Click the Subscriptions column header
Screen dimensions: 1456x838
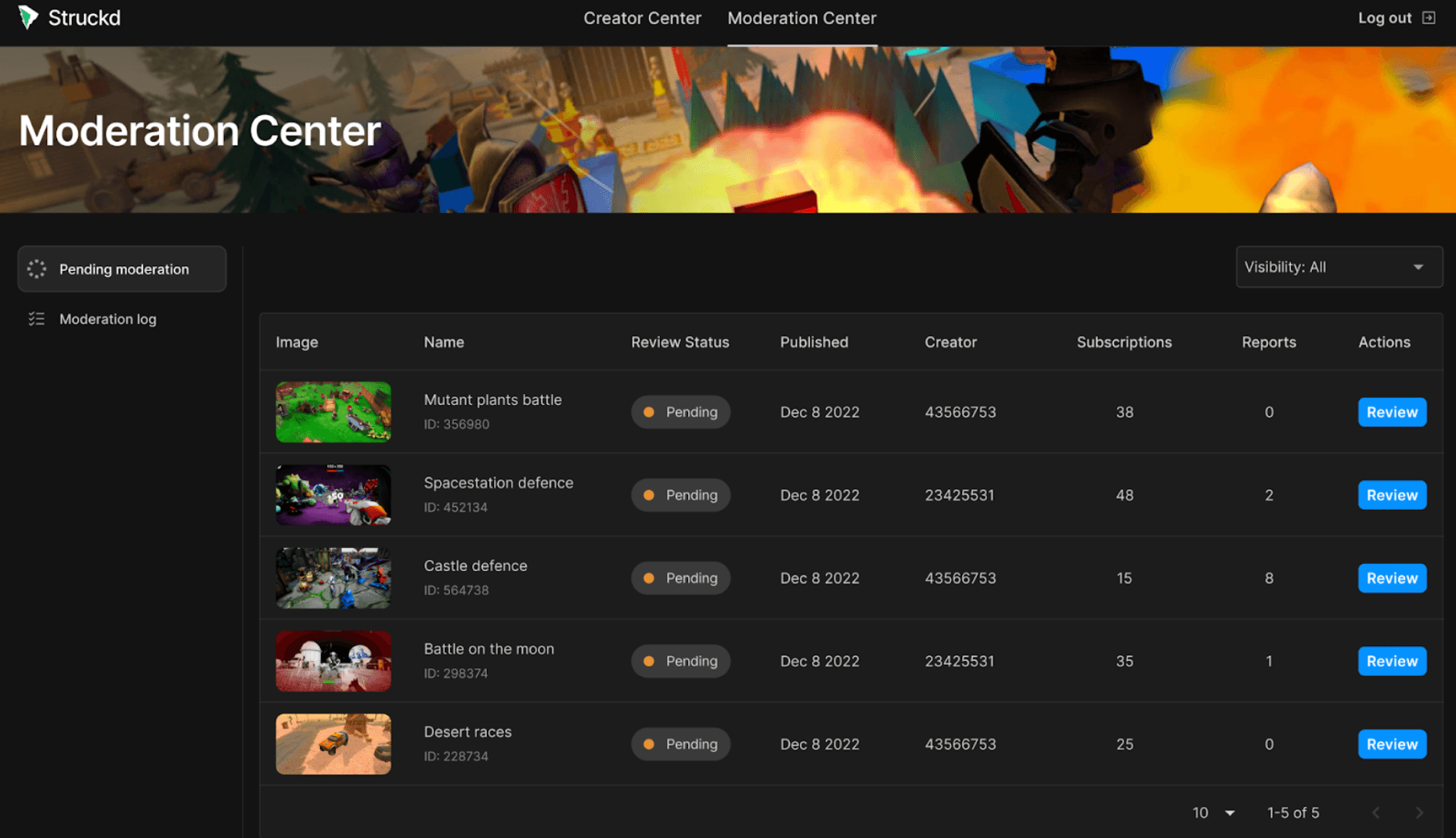[x=1124, y=342]
